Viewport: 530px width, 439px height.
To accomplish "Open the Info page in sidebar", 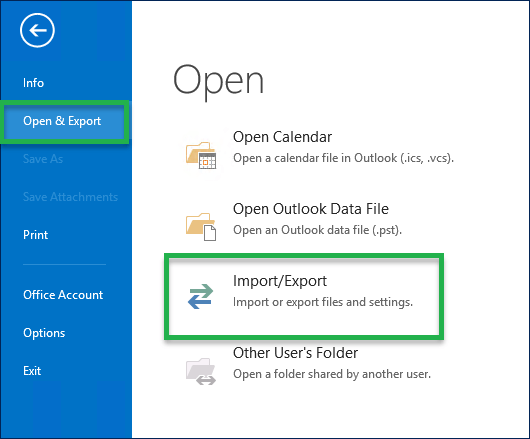I will pyautogui.click(x=33, y=83).
